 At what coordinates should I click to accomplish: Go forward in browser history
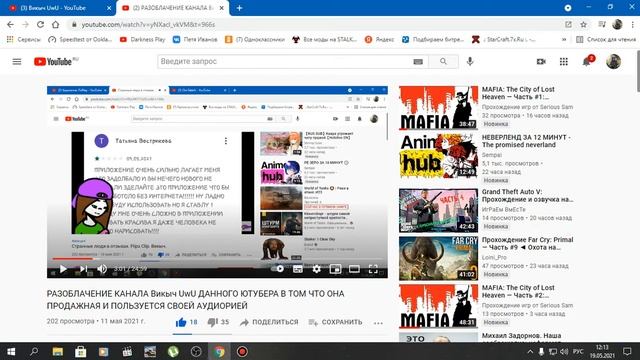click(25, 24)
